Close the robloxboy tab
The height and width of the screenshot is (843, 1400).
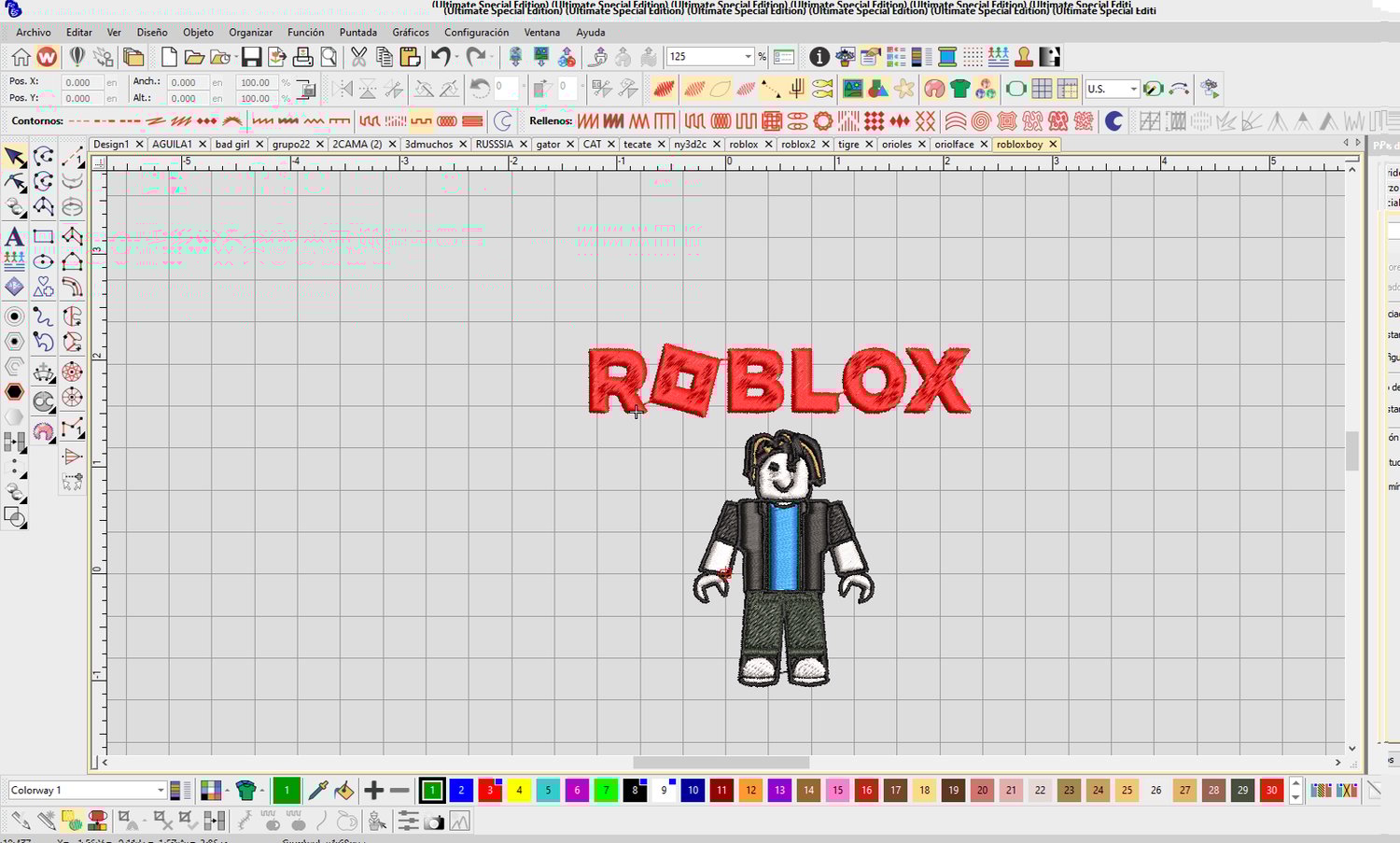[1053, 145]
